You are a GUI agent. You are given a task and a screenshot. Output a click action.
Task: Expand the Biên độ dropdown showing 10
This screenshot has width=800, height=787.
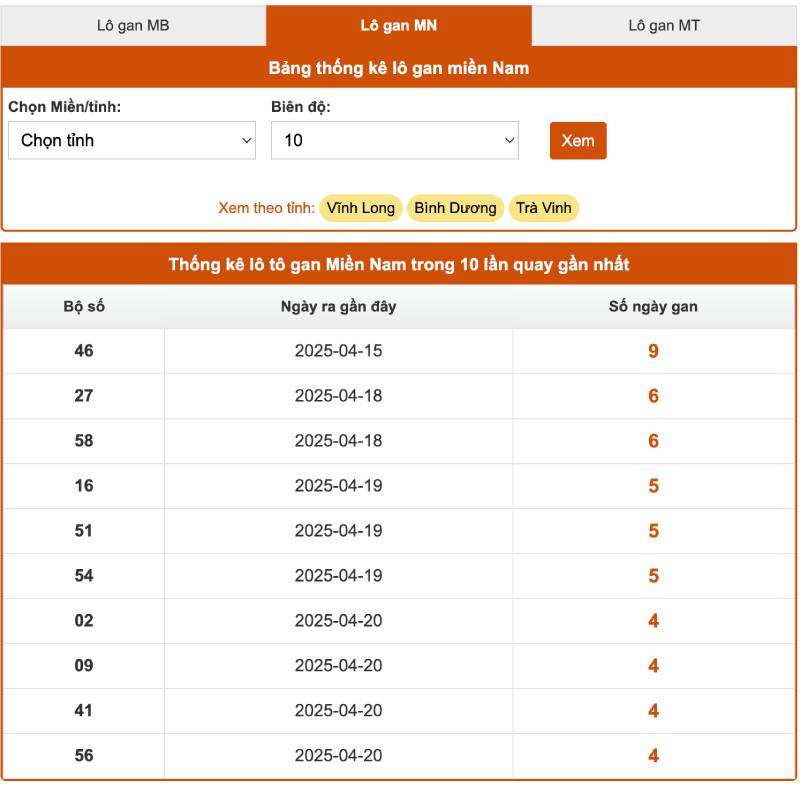(395, 141)
